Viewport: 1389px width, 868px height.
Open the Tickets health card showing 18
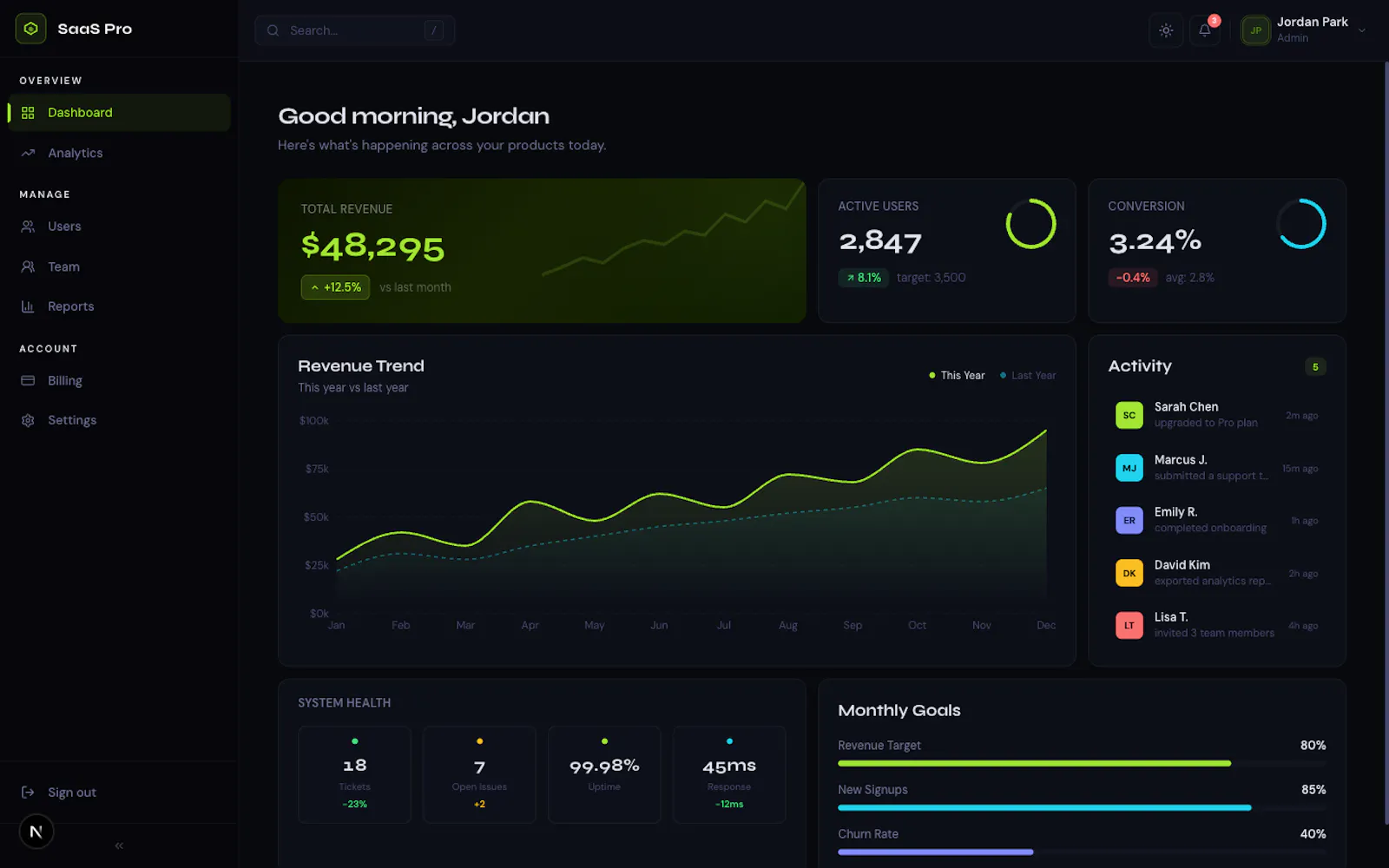354,774
